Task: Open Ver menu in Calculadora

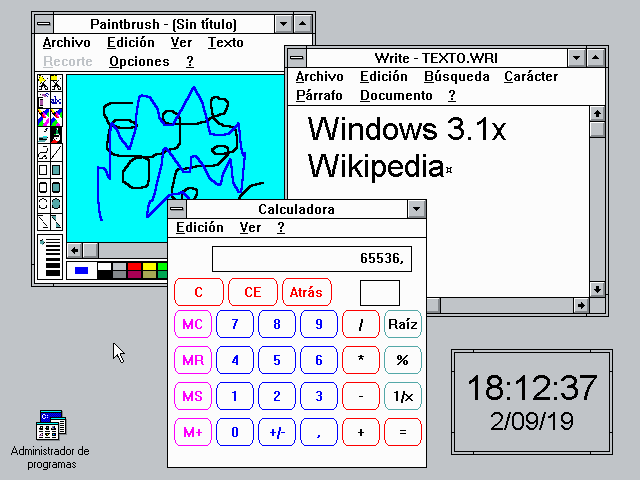Action: [250, 227]
